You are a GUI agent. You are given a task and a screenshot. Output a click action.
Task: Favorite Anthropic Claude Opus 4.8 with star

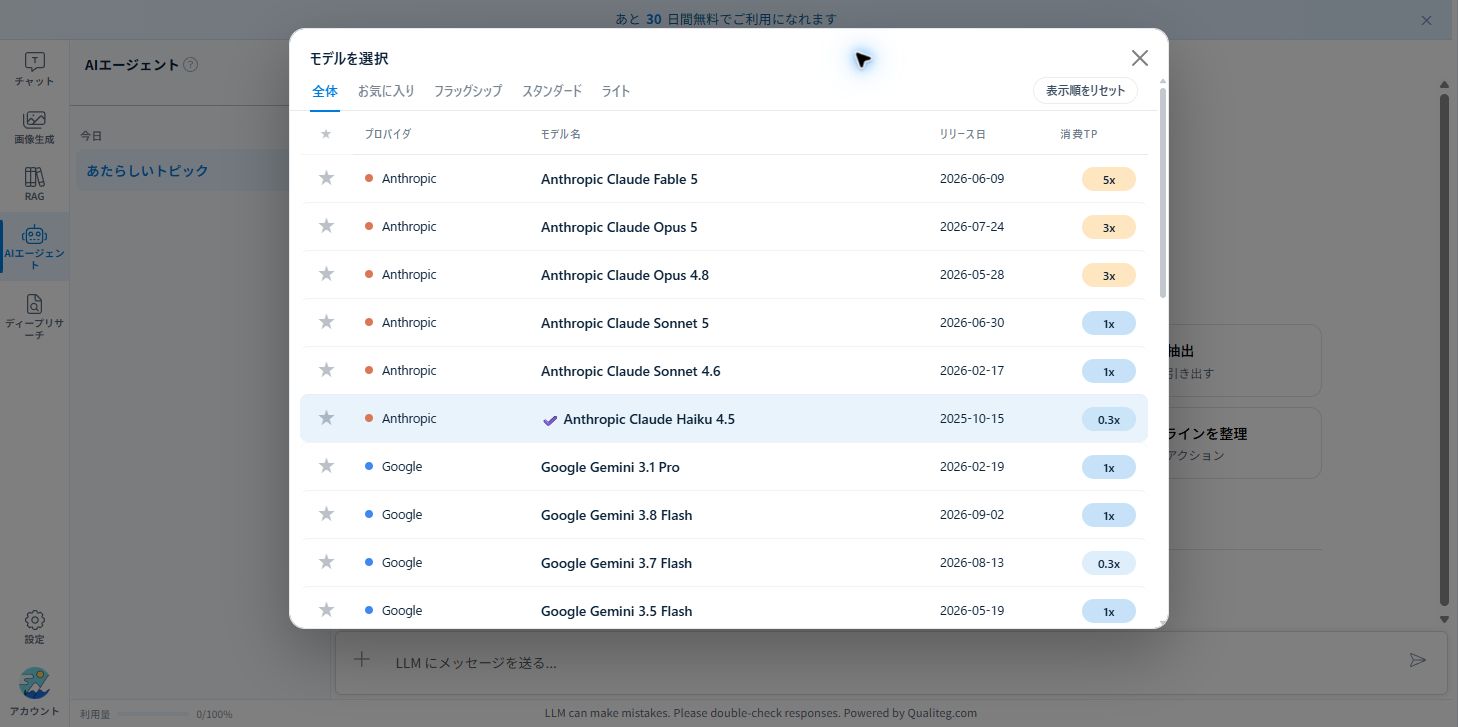pos(326,274)
